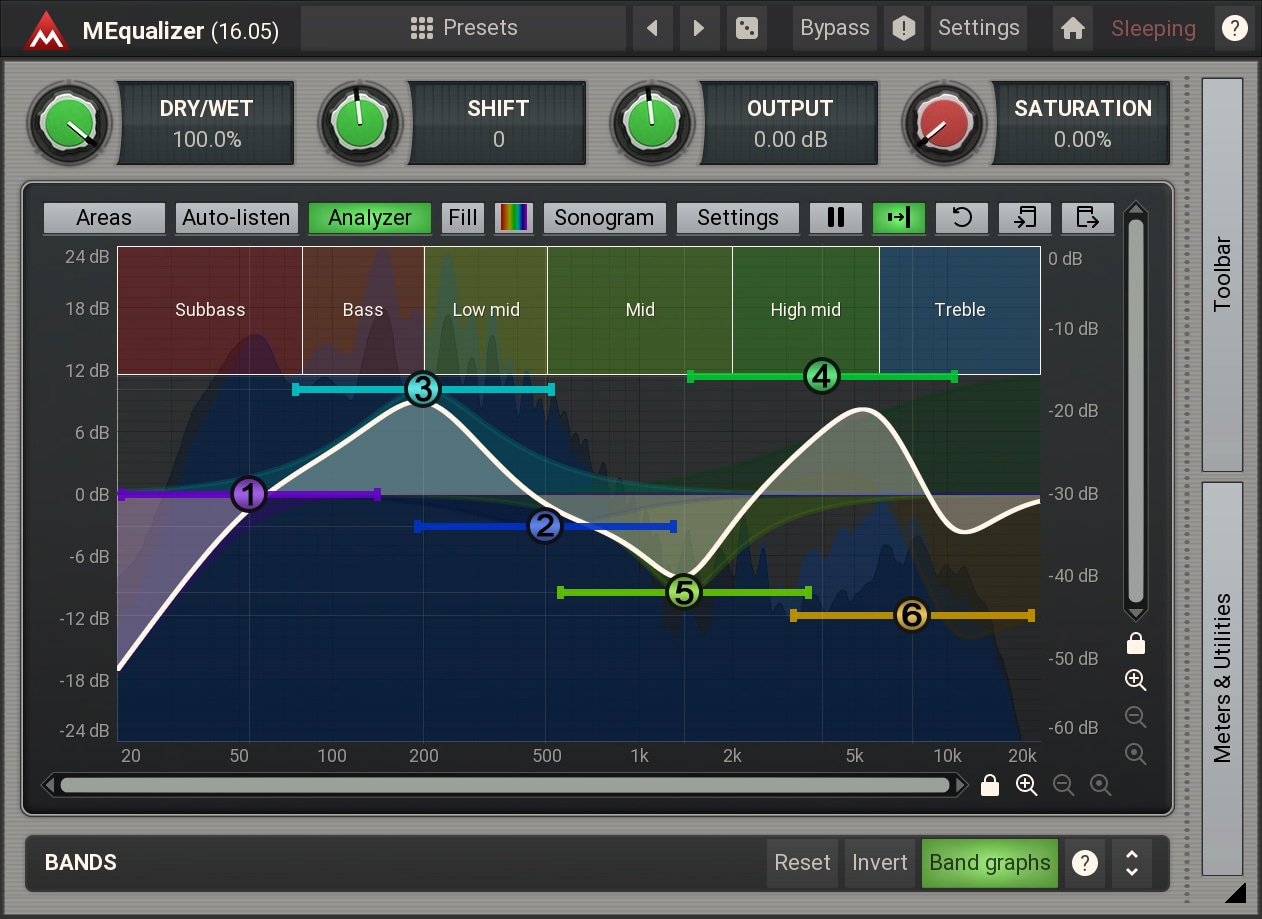Image resolution: width=1262 pixels, height=919 pixels.
Task: Click the panic exclamation icon
Action: (904, 28)
